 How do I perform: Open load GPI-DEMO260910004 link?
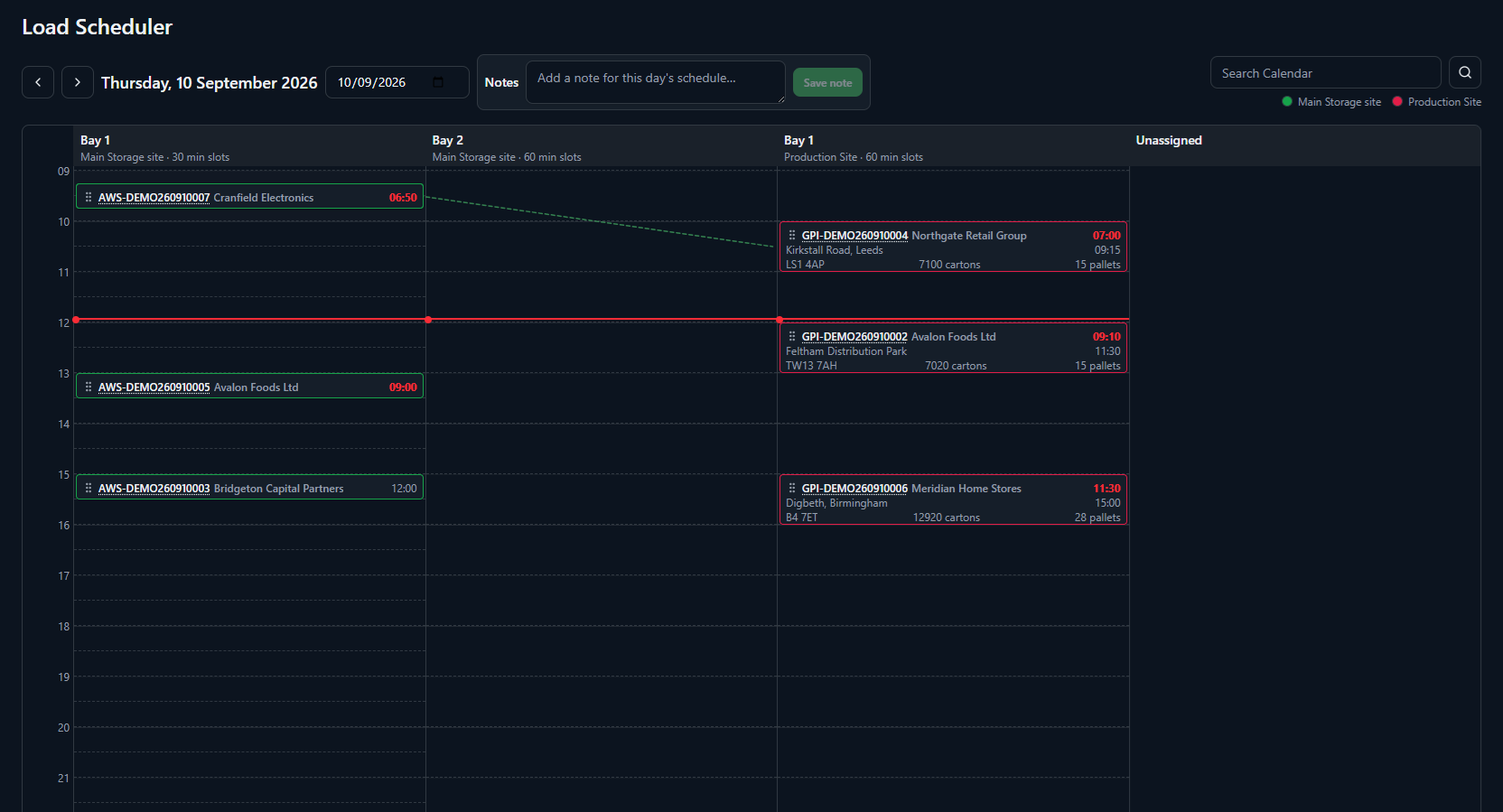(x=854, y=236)
